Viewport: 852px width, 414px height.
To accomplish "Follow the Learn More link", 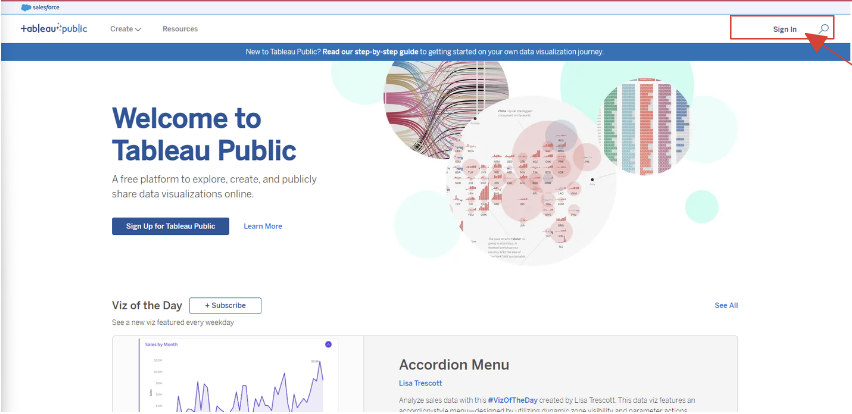I will click(x=263, y=226).
